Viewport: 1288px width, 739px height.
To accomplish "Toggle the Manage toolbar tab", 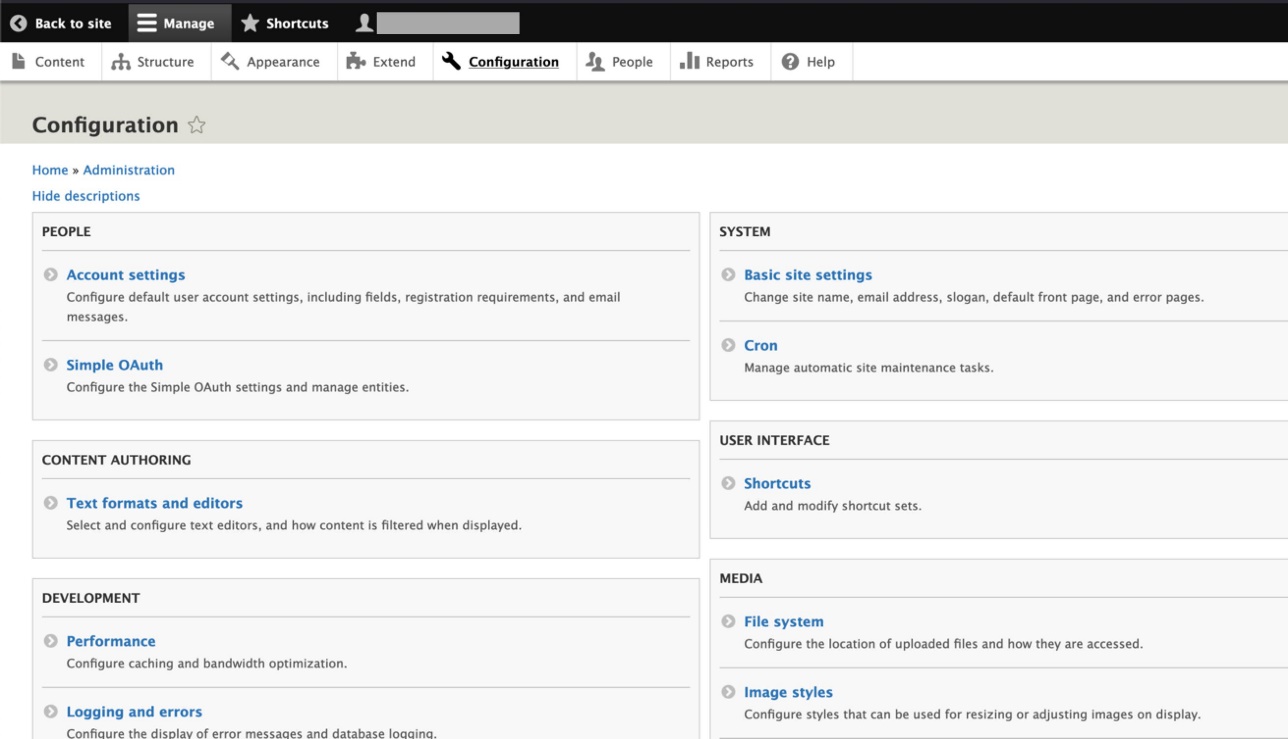I will point(178,23).
